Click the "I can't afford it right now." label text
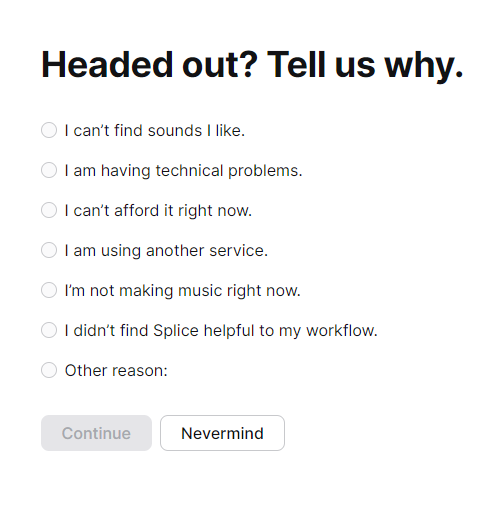The image size is (497, 523). tap(158, 211)
